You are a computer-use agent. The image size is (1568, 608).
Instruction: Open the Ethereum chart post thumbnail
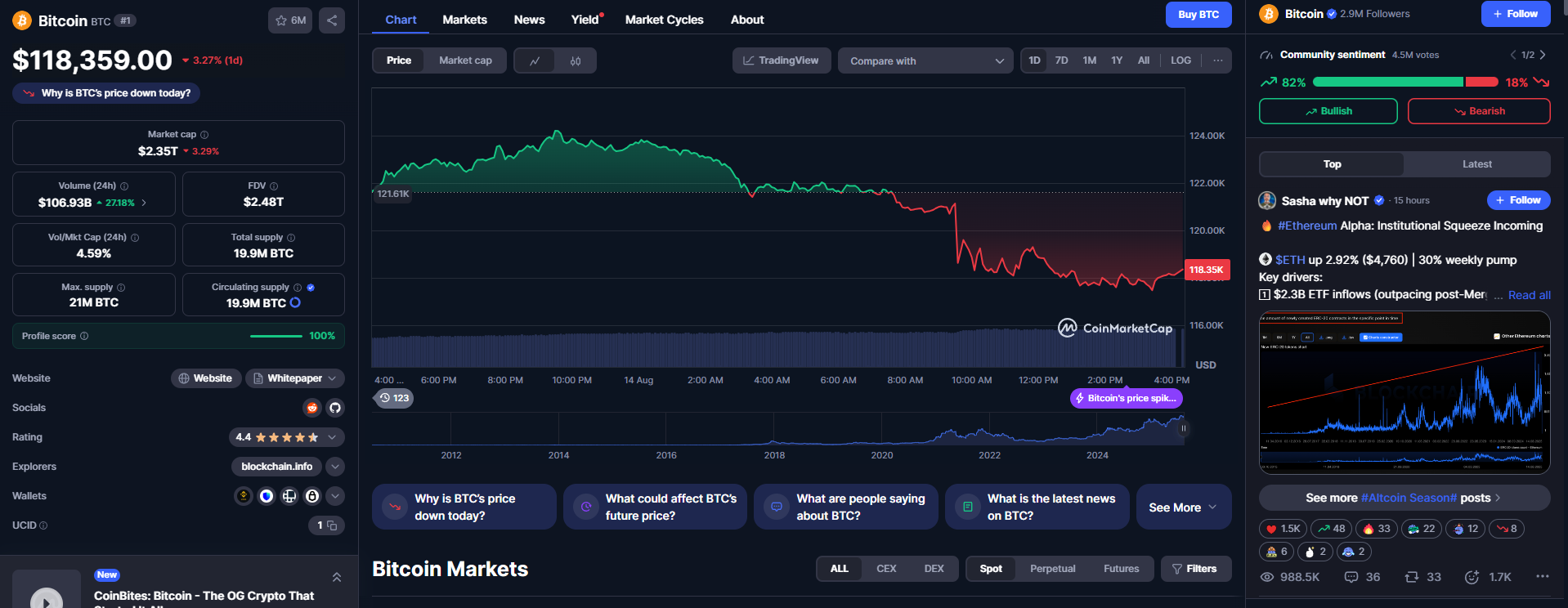(1404, 392)
